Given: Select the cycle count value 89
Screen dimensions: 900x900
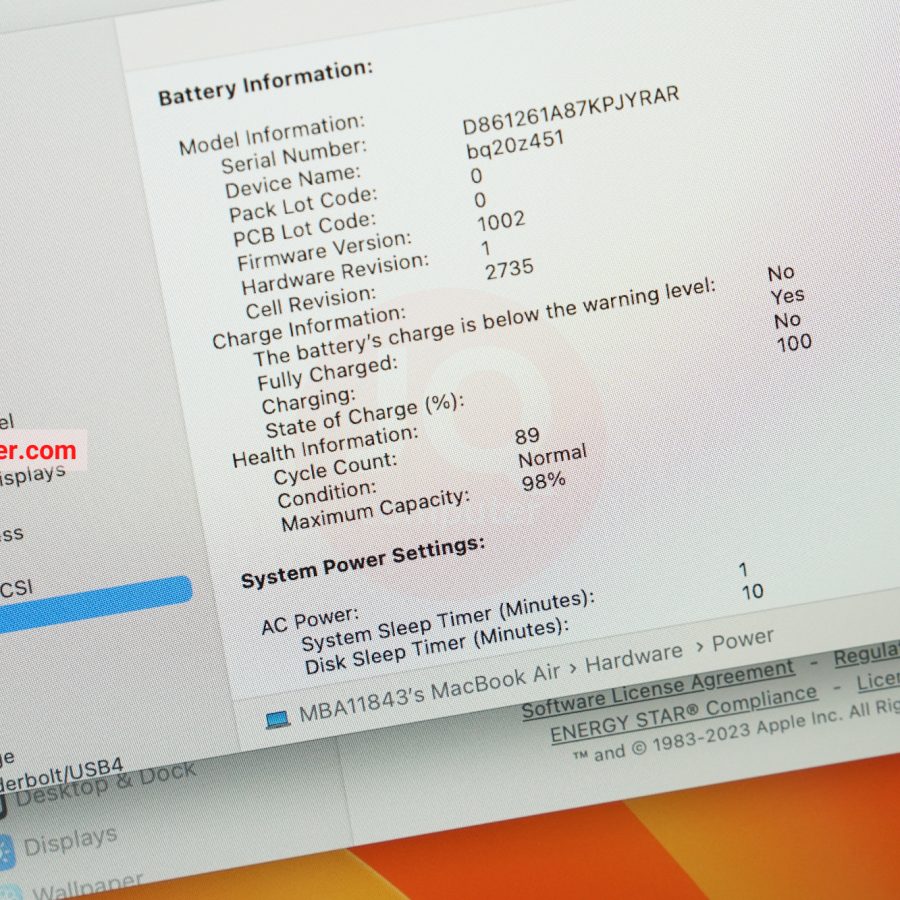Looking at the screenshot, I should [x=527, y=436].
